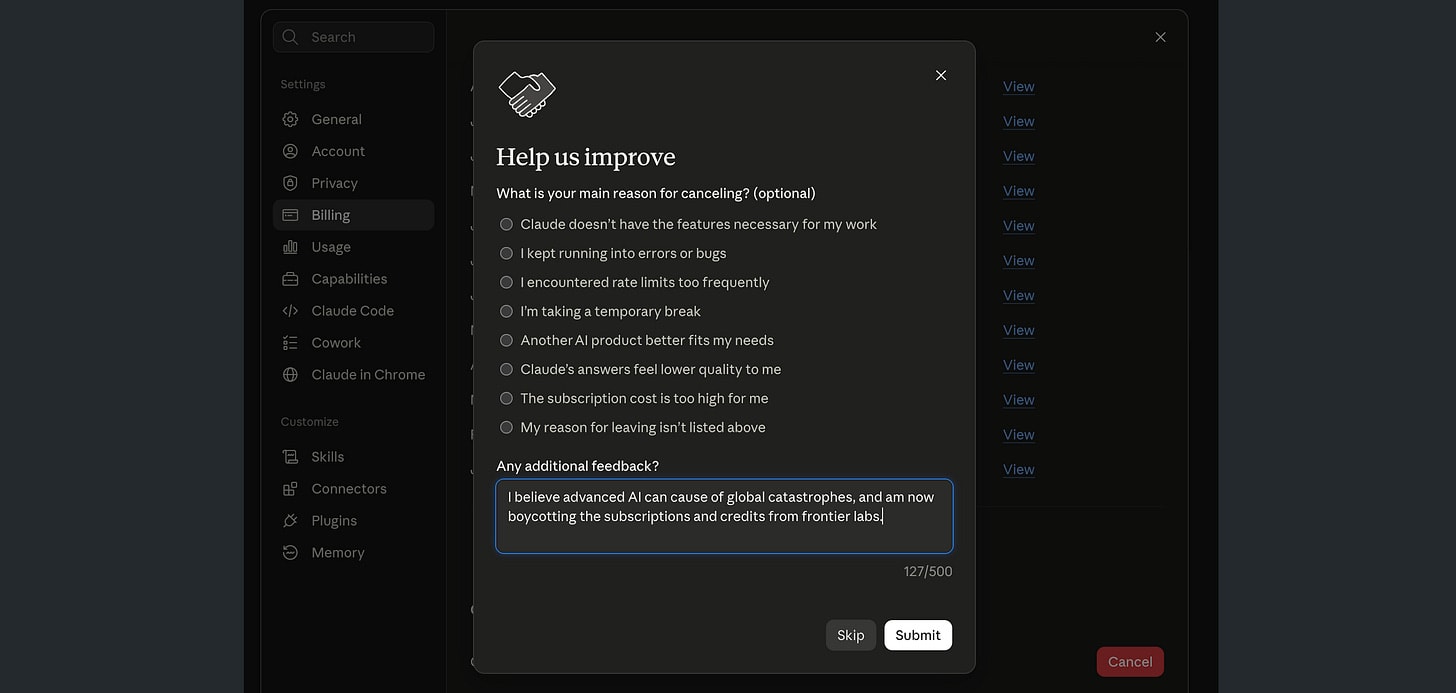Click the Skills scroll icon

click(x=290, y=457)
